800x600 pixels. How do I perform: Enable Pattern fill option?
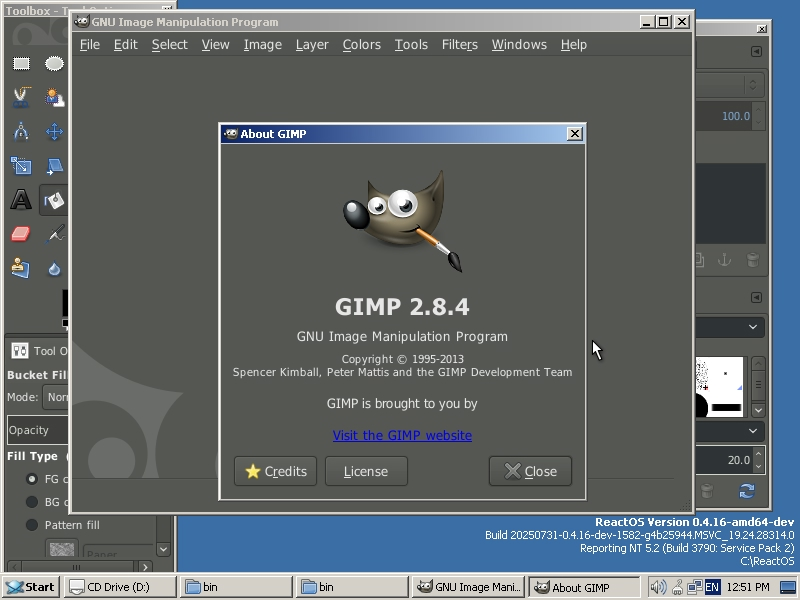tap(33, 525)
